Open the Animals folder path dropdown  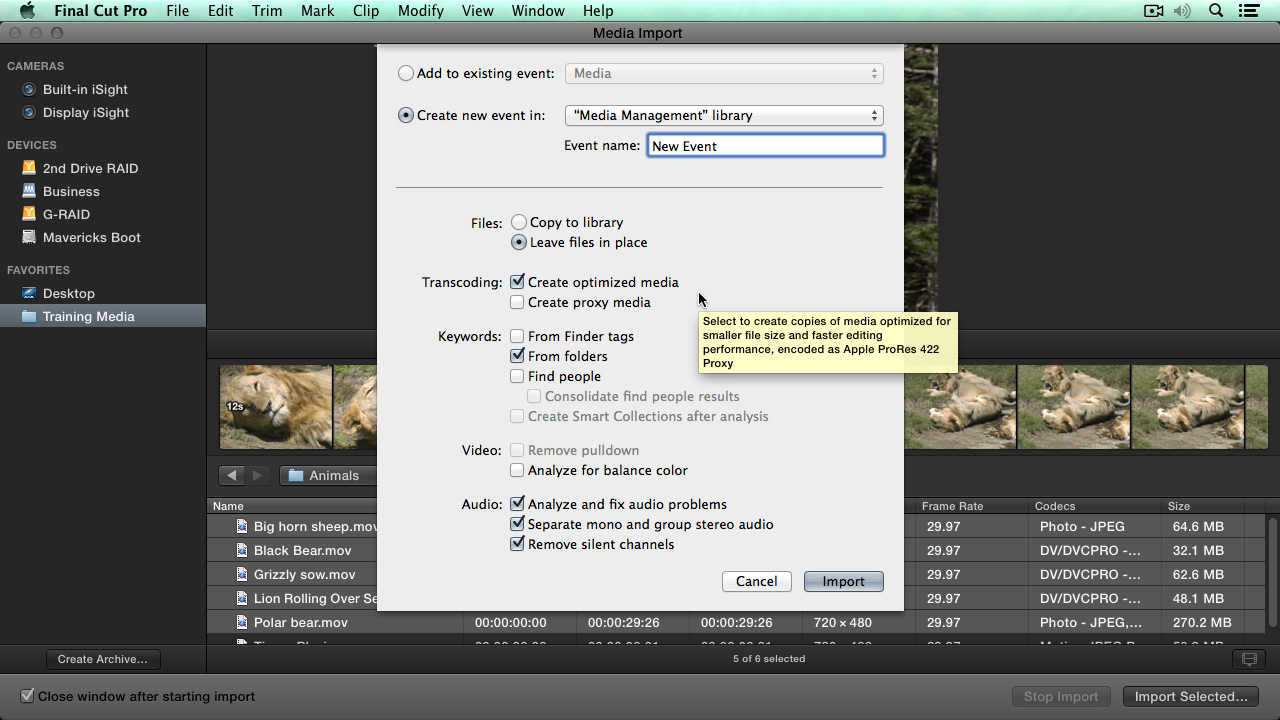[x=328, y=475]
